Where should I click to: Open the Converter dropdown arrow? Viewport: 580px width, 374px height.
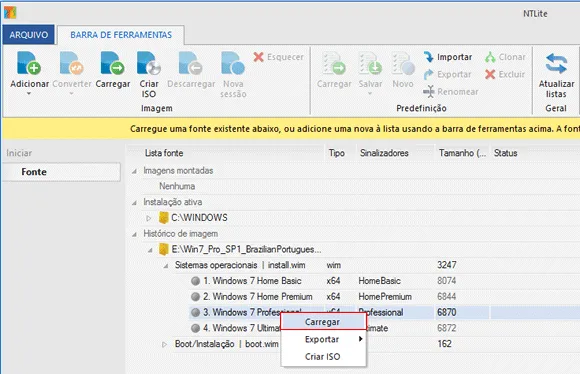tap(71, 94)
